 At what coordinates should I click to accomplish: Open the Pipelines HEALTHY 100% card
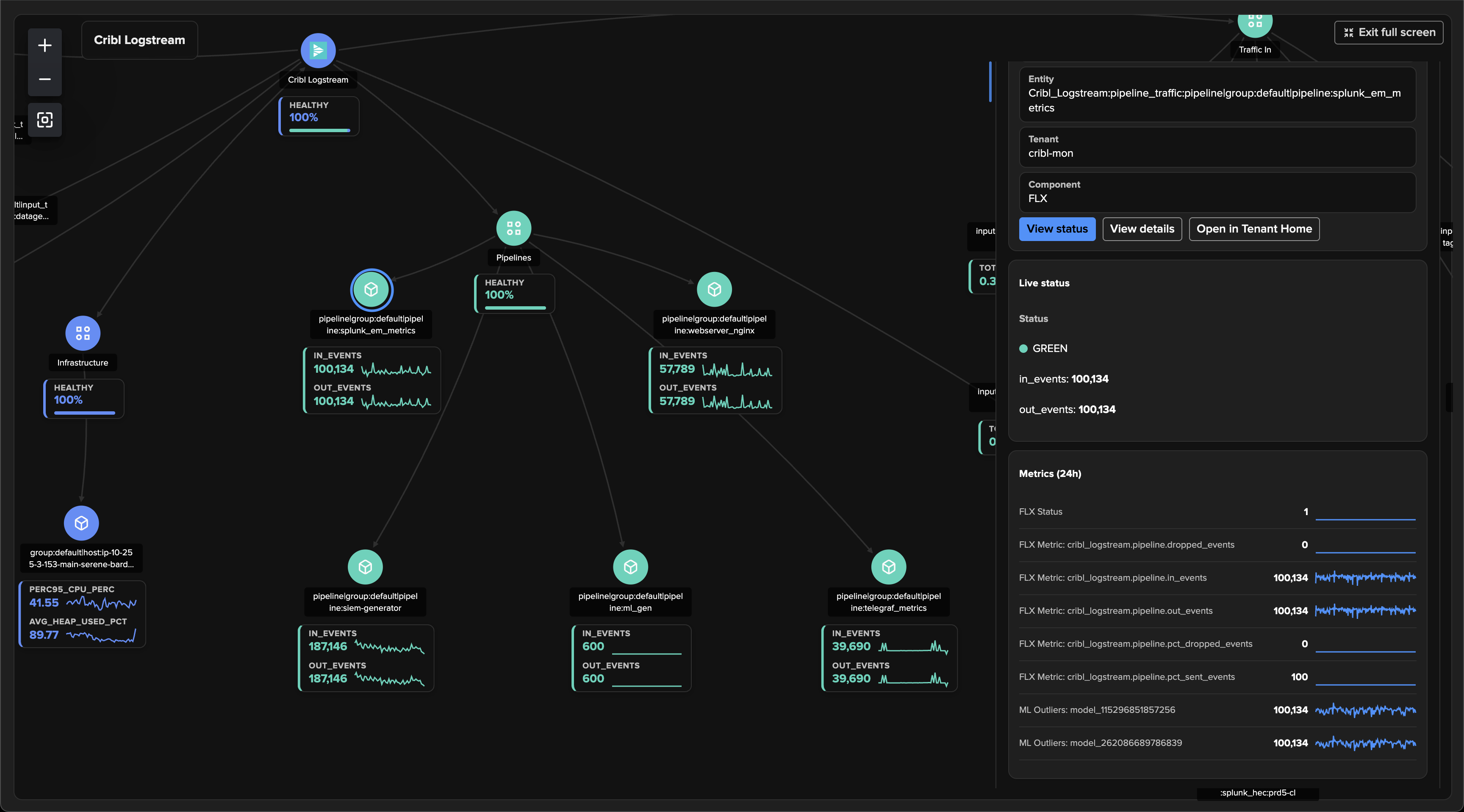514,294
